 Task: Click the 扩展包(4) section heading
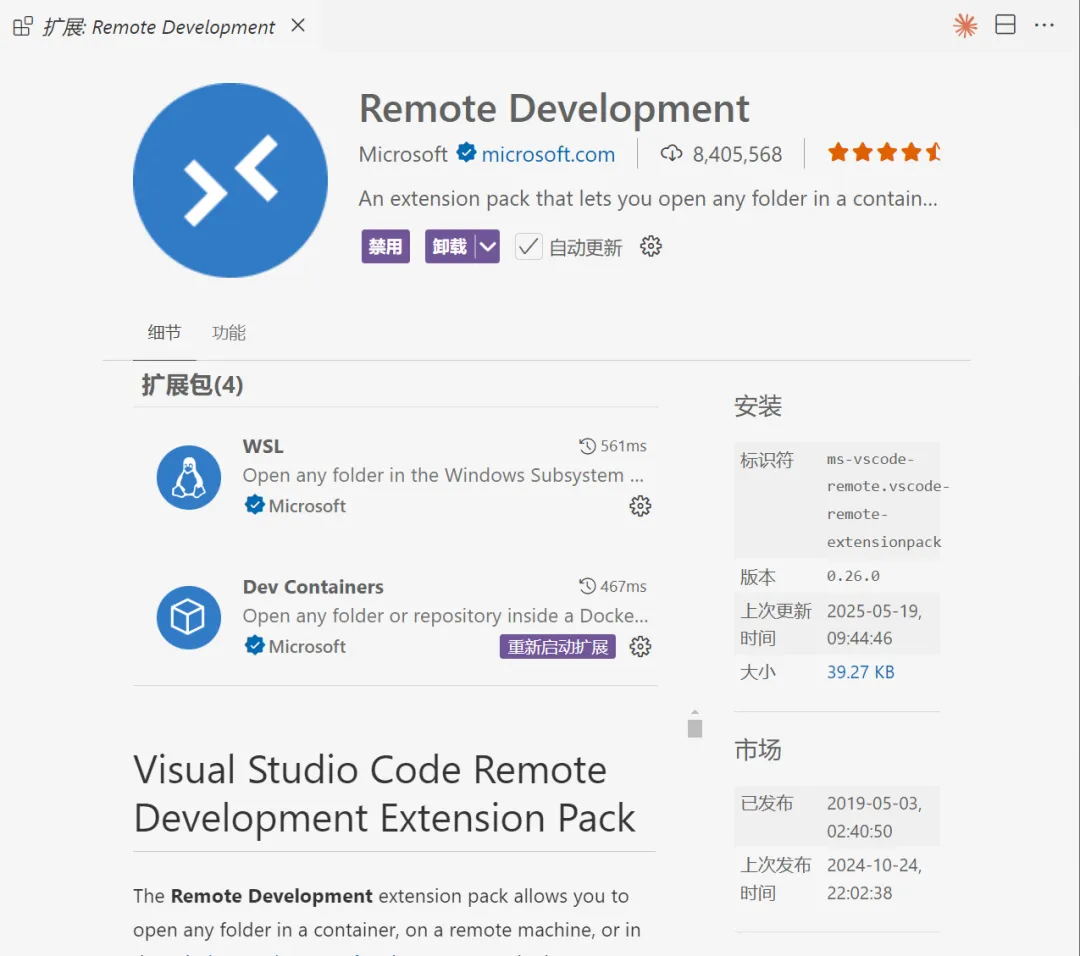(192, 385)
